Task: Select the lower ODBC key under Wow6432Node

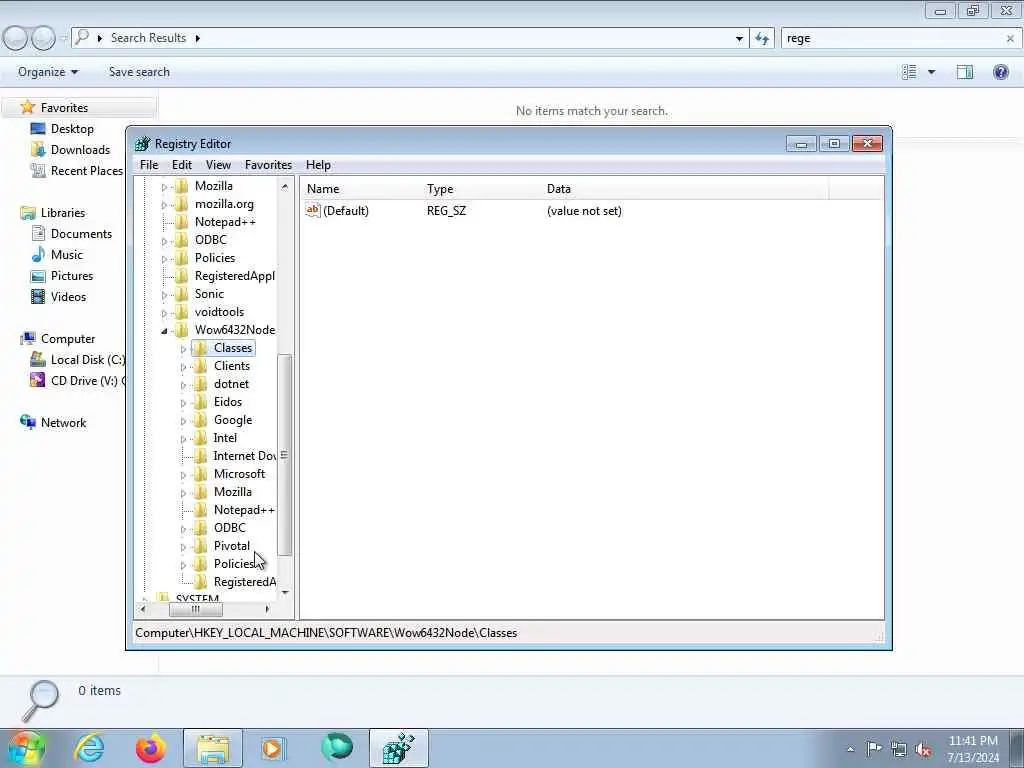Action: 230,528
